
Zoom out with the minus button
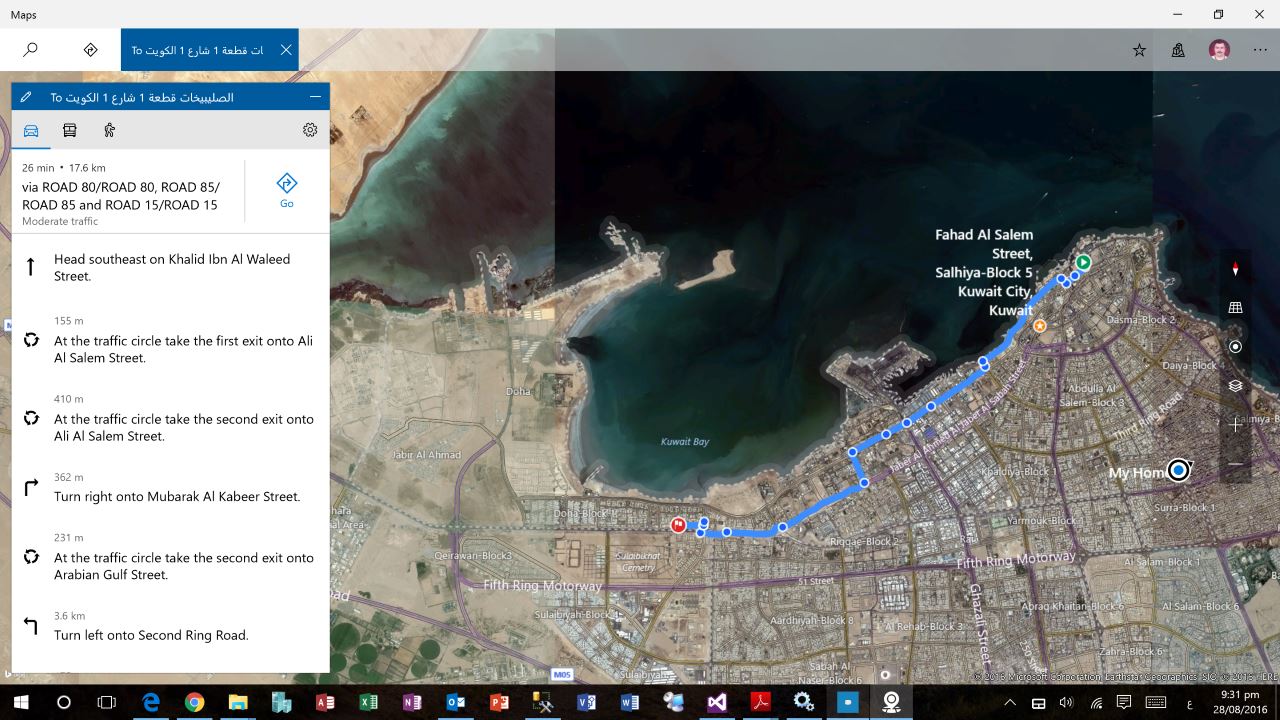[1235, 464]
